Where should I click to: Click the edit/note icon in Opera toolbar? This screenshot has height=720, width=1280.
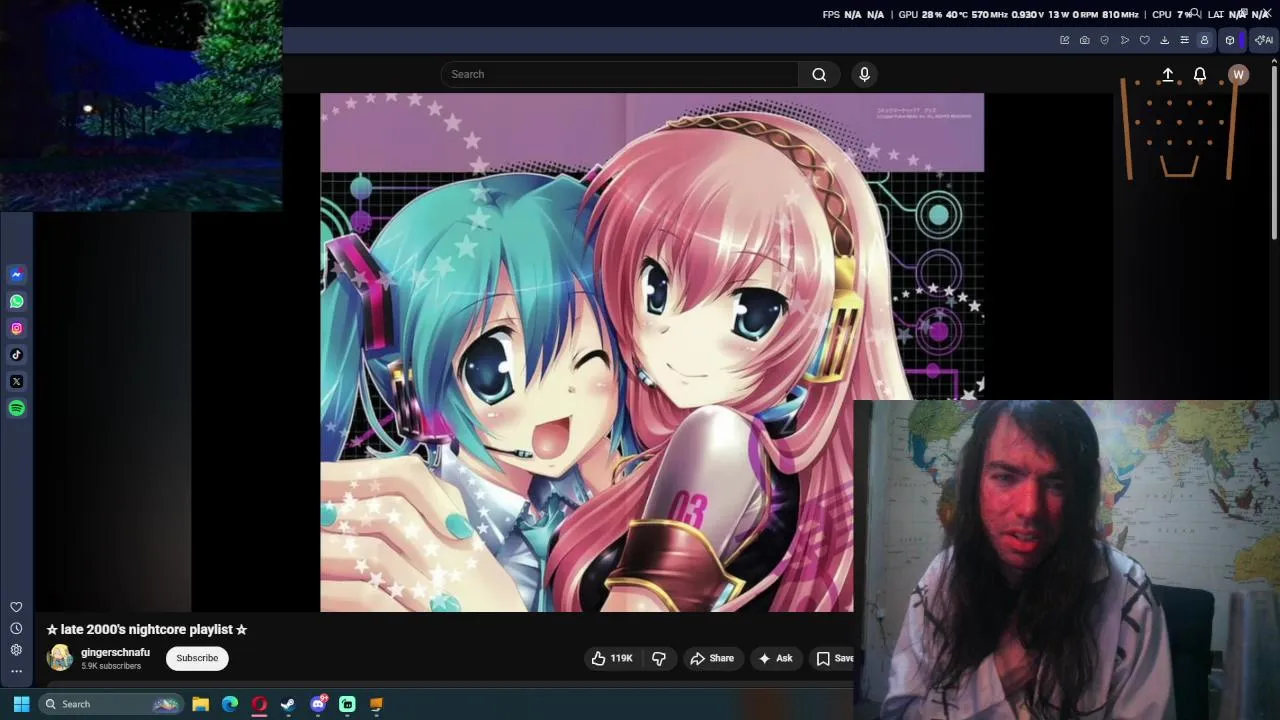click(x=1064, y=40)
